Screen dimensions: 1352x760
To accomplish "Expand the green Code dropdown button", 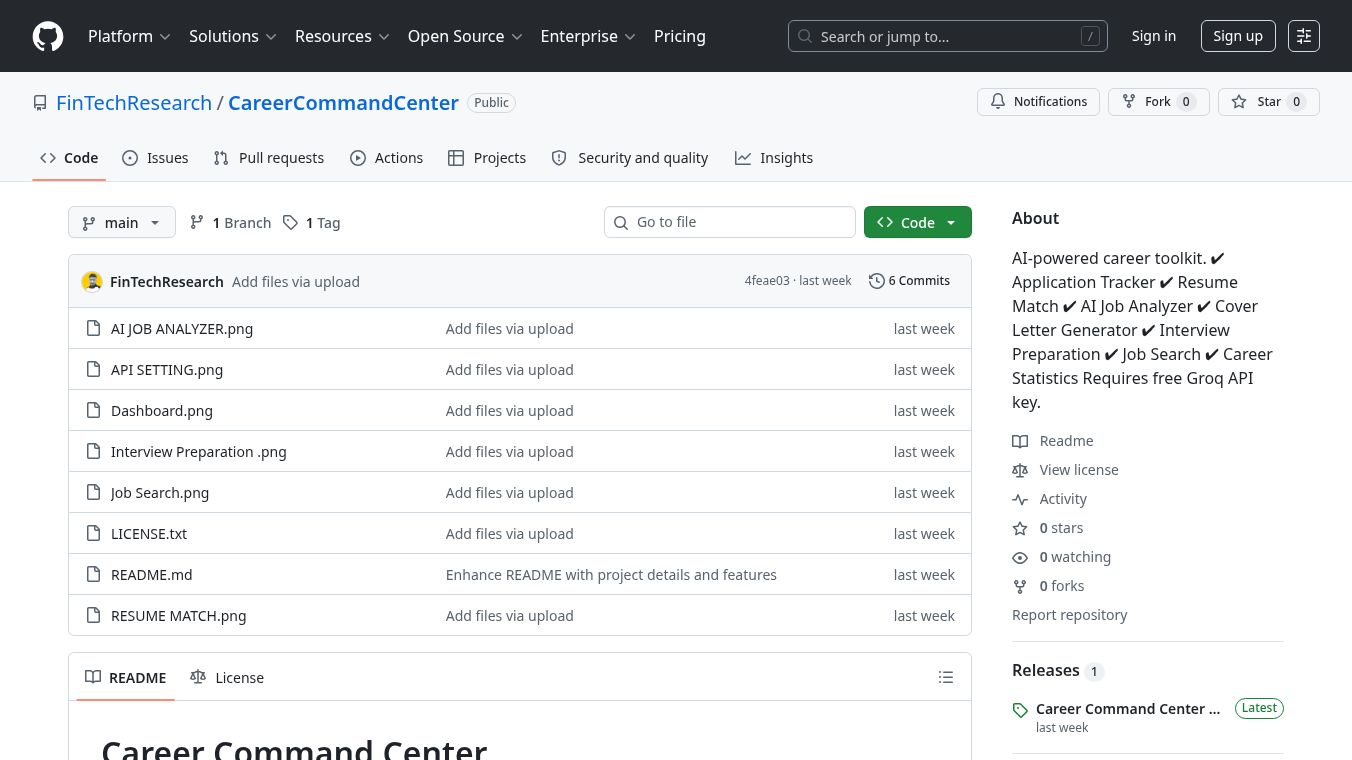I will point(917,222).
